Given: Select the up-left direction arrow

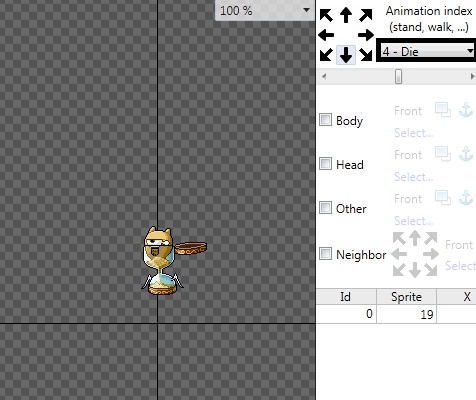Looking at the screenshot, I should [326, 15].
